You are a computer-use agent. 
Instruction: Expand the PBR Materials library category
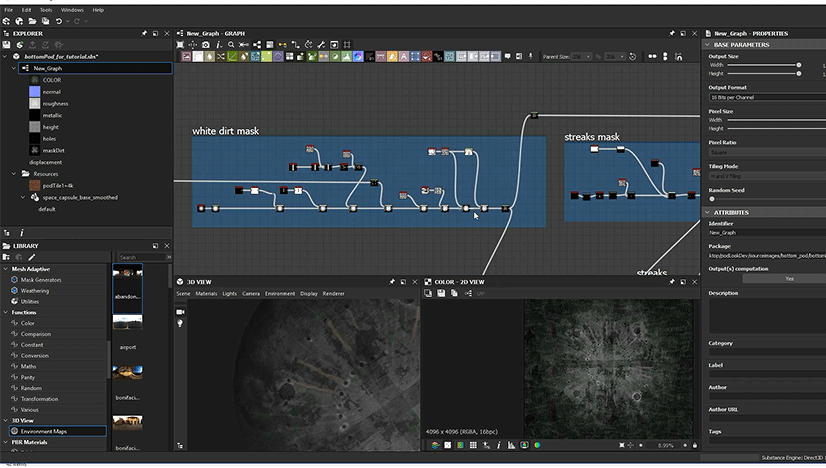[x=6, y=442]
